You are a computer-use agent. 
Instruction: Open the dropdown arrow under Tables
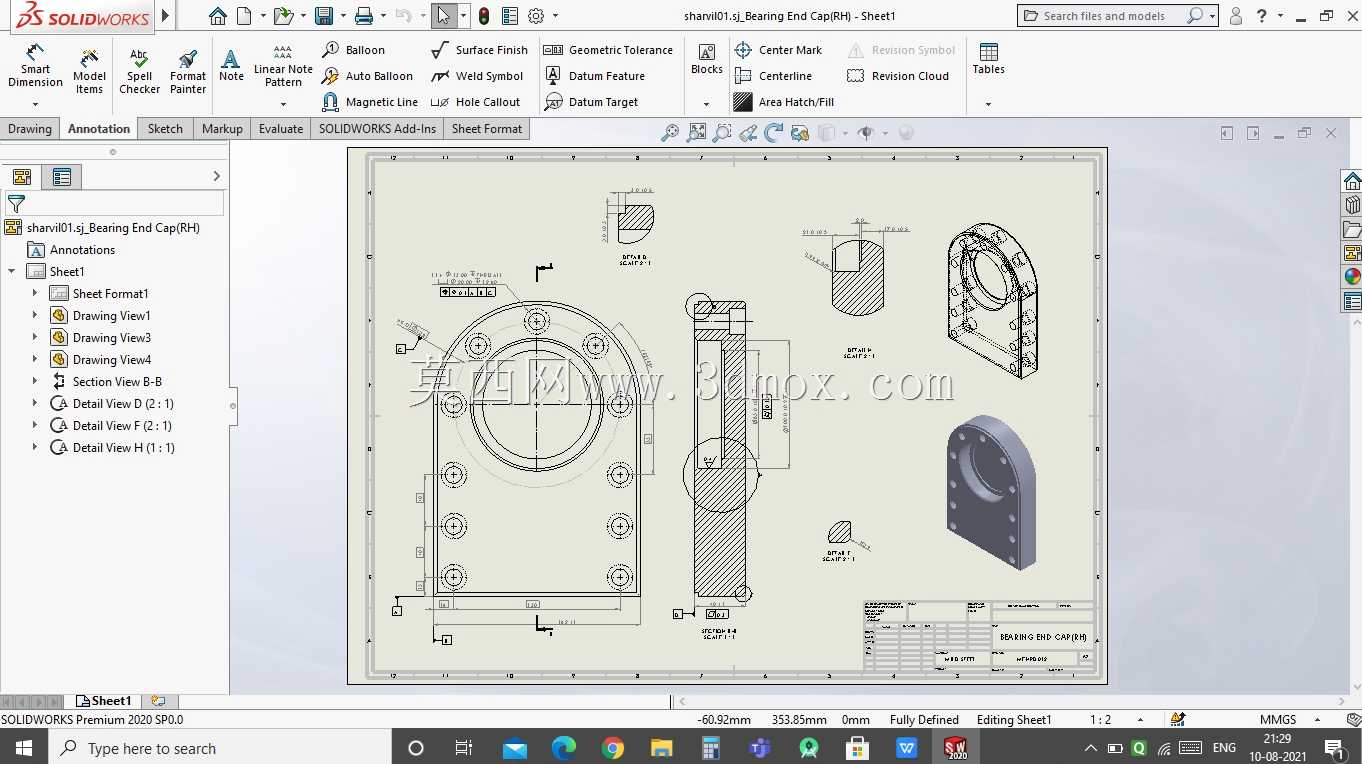coord(988,104)
